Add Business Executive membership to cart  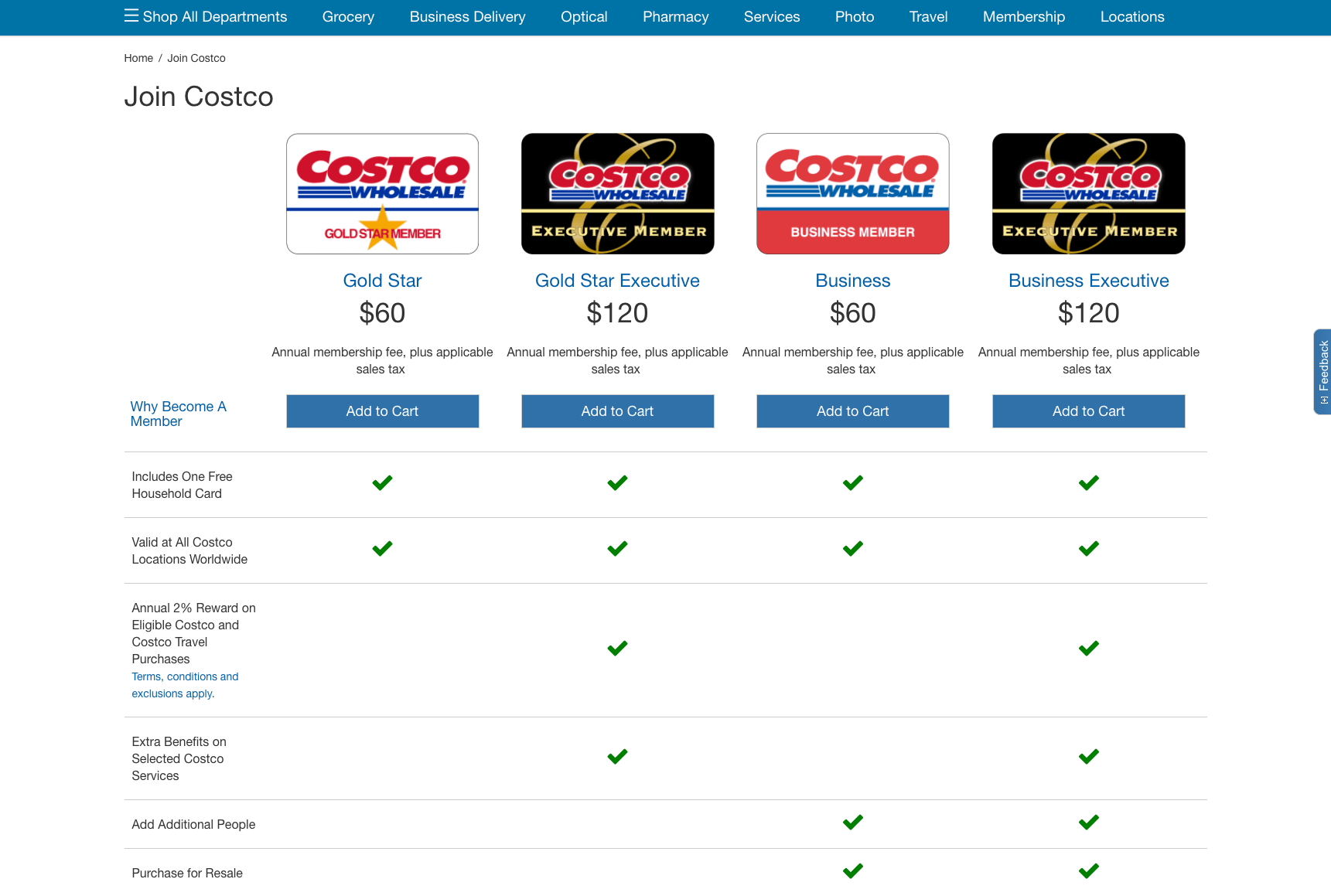tap(1088, 411)
